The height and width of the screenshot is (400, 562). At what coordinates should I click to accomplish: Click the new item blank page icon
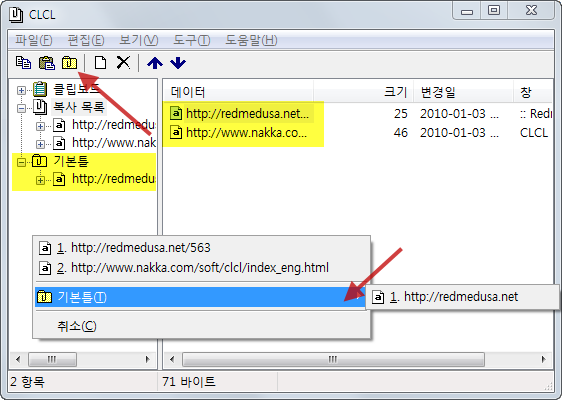[x=100, y=63]
